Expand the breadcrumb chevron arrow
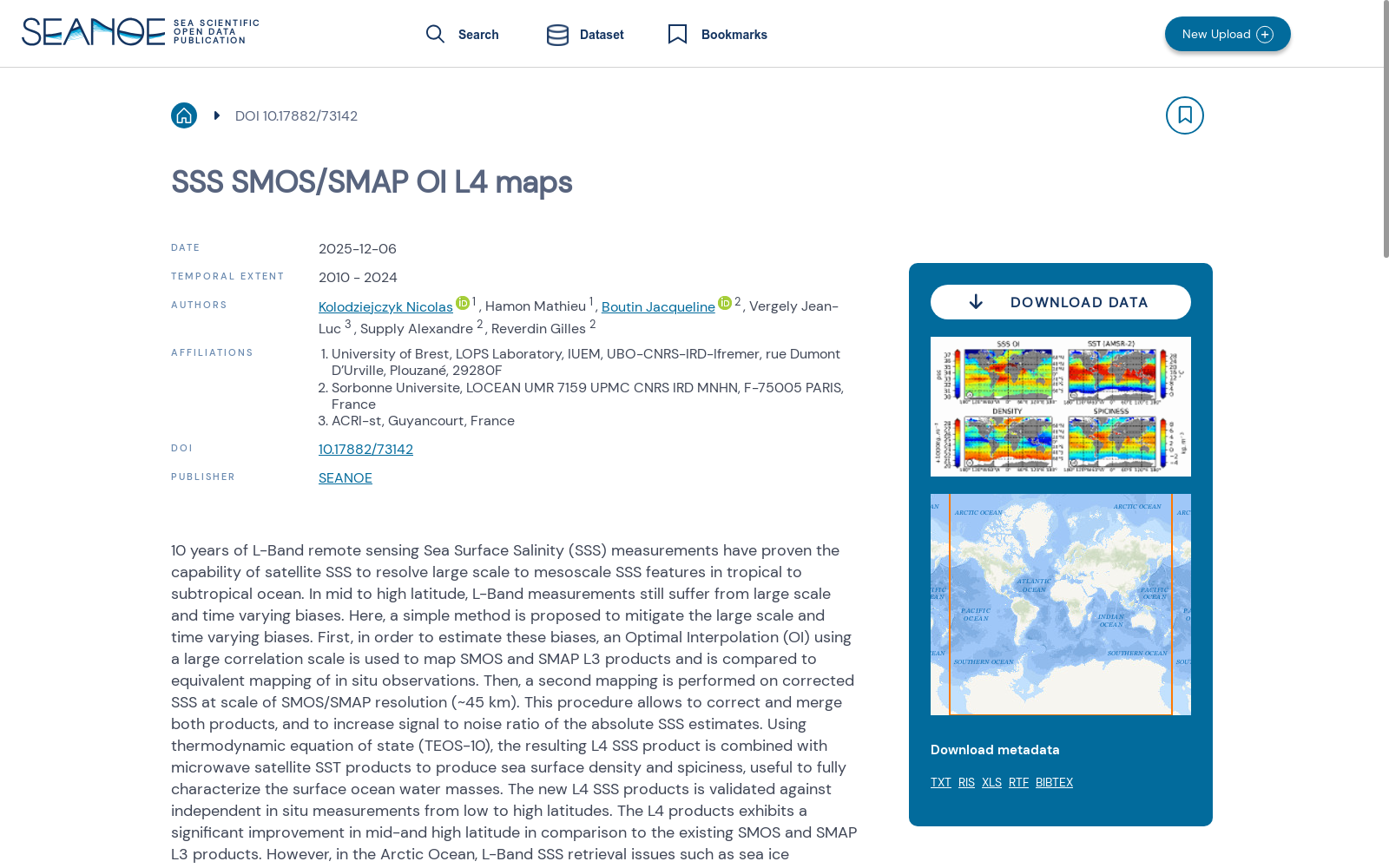This screenshot has height=868, width=1389. click(x=216, y=115)
